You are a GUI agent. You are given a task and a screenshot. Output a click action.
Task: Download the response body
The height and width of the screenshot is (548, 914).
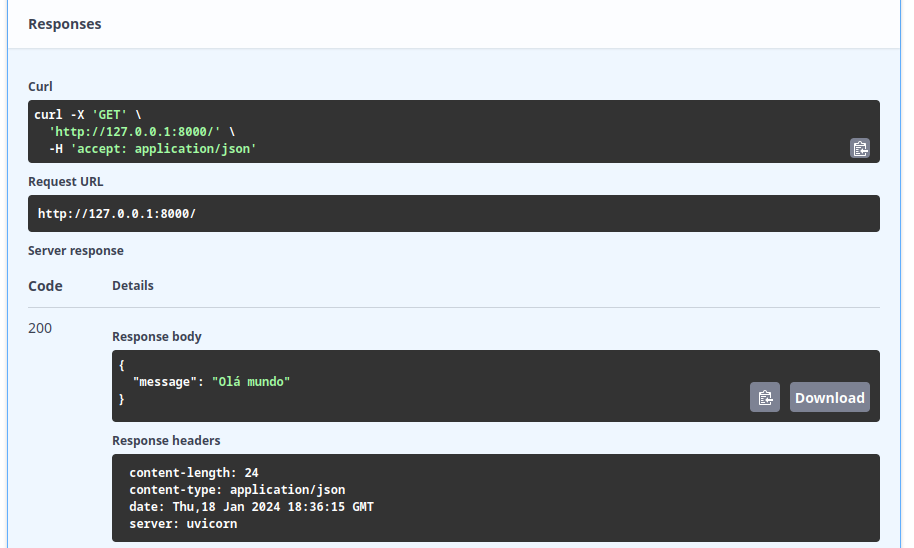click(x=829, y=397)
